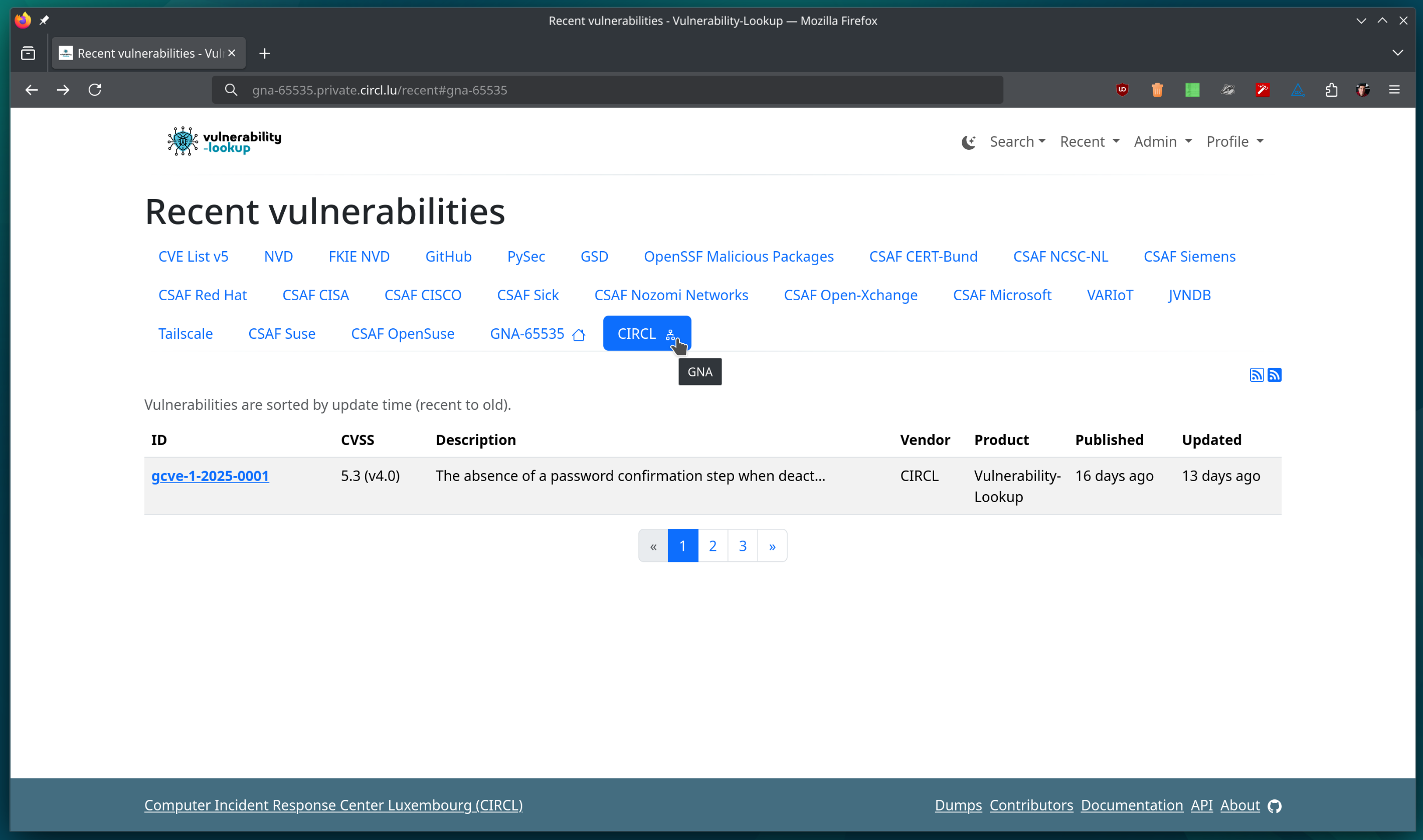
Task: Toggle dark mode with the moon icon
Action: (968, 141)
